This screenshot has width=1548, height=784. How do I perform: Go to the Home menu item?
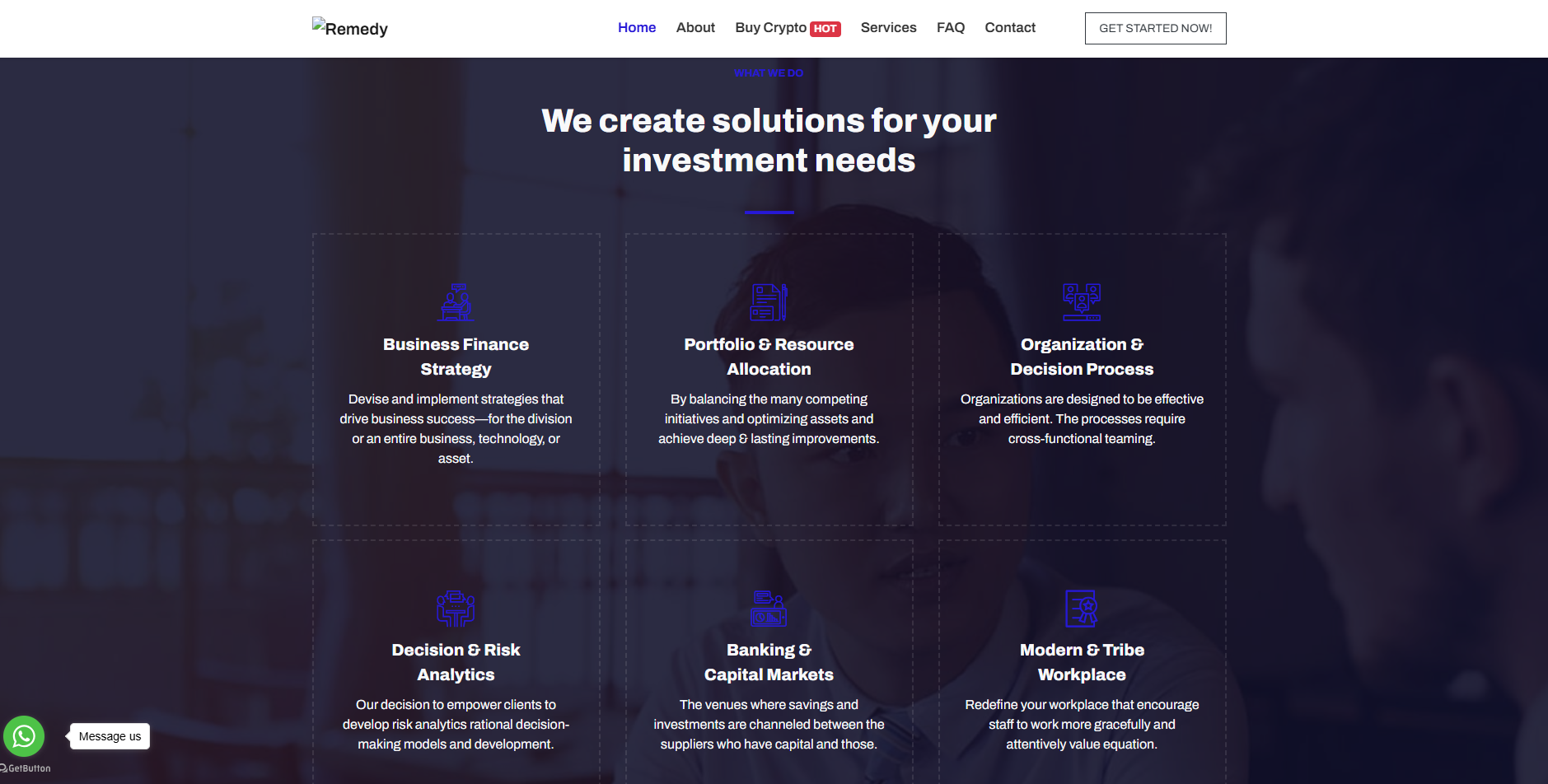[637, 28]
